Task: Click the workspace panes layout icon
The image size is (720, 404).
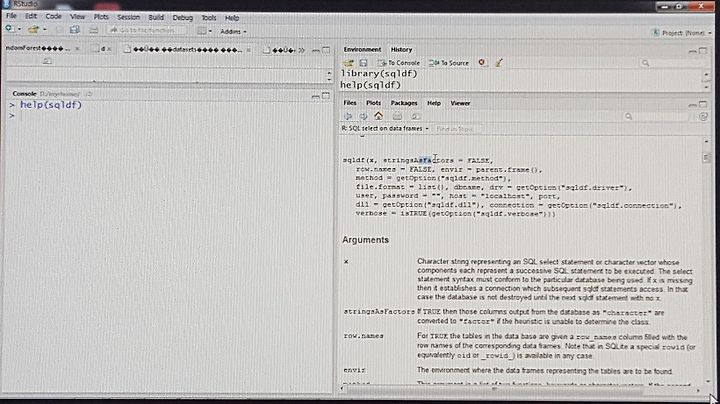Action: (202, 31)
